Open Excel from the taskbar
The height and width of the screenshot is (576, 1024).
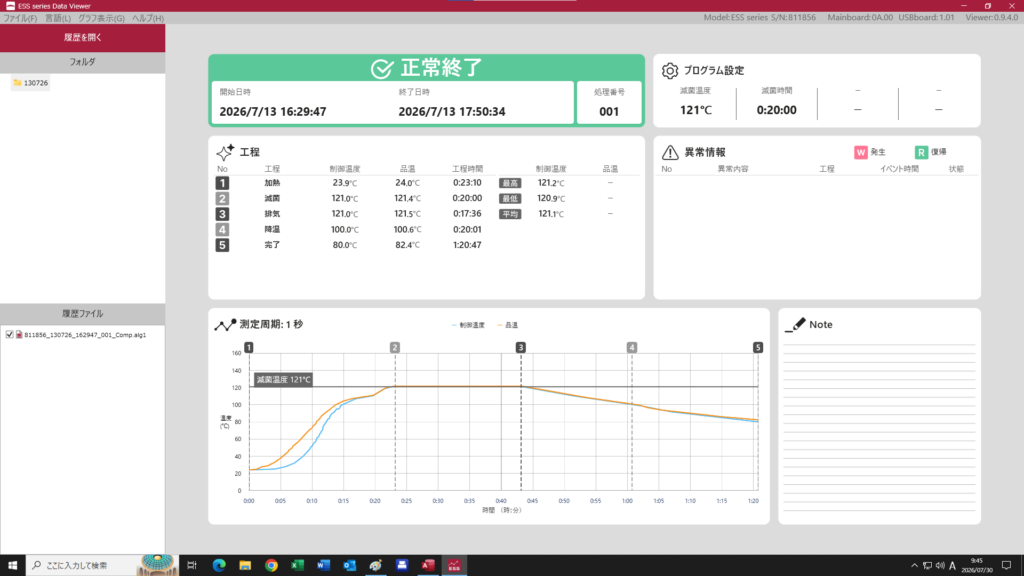297,566
